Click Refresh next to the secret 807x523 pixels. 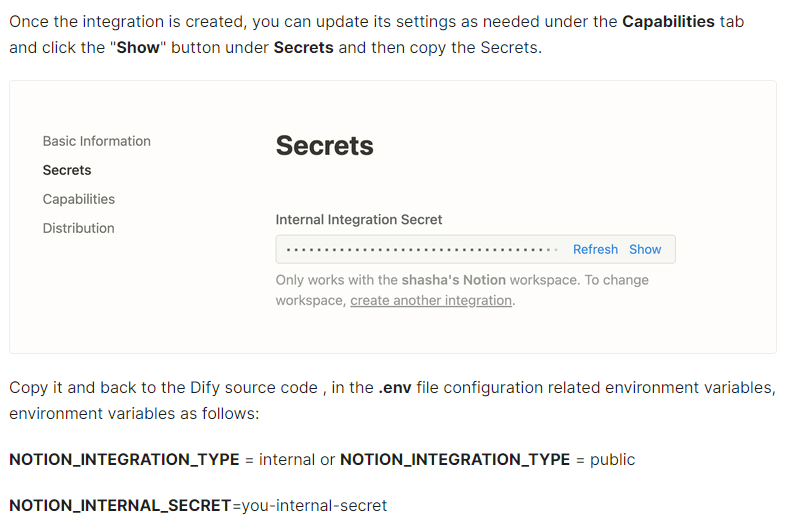(595, 249)
